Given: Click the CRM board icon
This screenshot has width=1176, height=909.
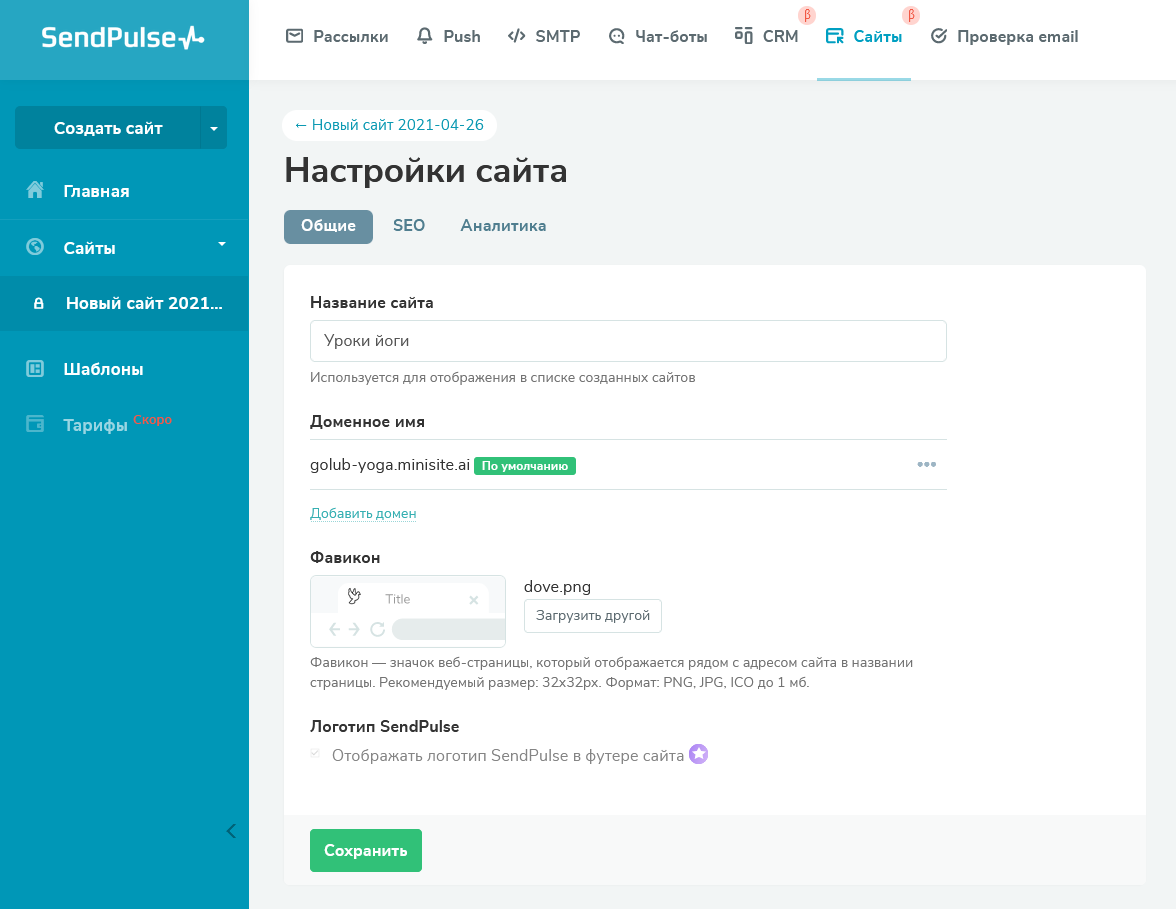Looking at the screenshot, I should [x=743, y=35].
